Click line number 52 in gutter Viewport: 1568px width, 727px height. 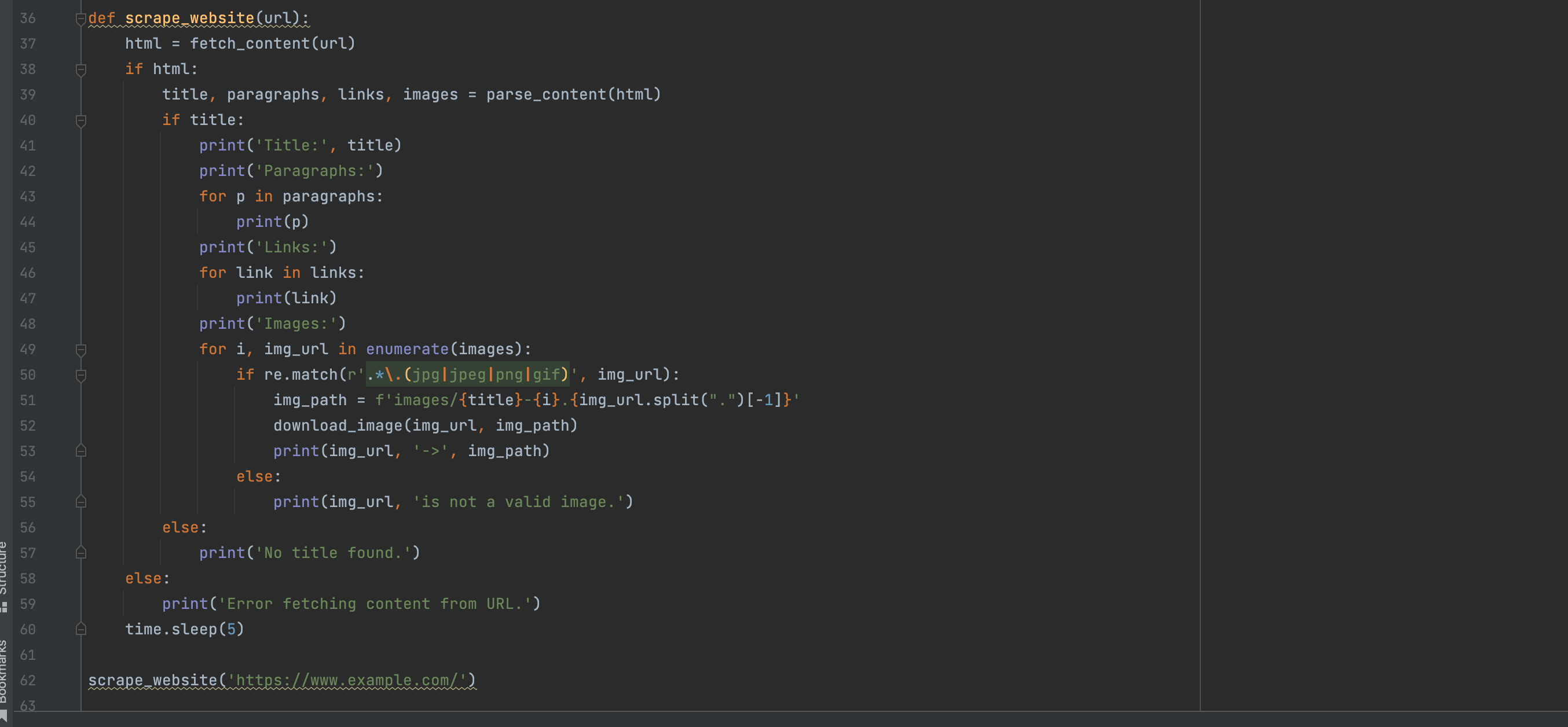tap(27, 426)
